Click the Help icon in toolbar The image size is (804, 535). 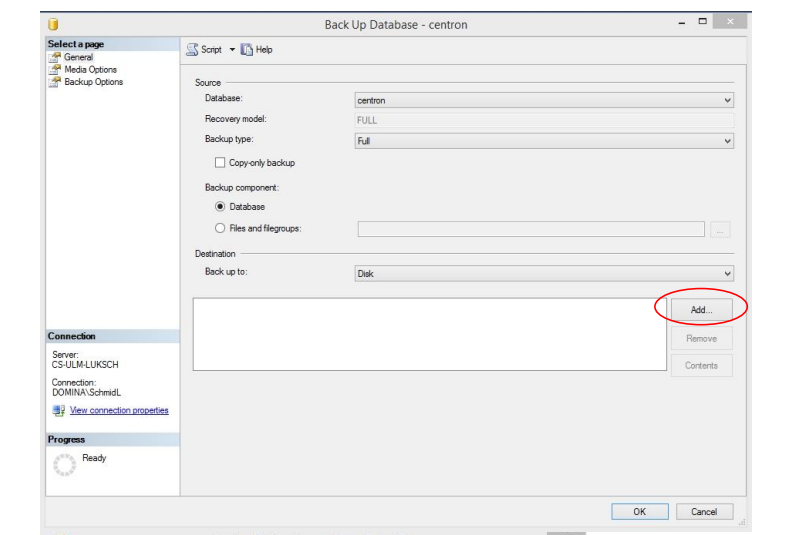pyautogui.click(x=246, y=50)
